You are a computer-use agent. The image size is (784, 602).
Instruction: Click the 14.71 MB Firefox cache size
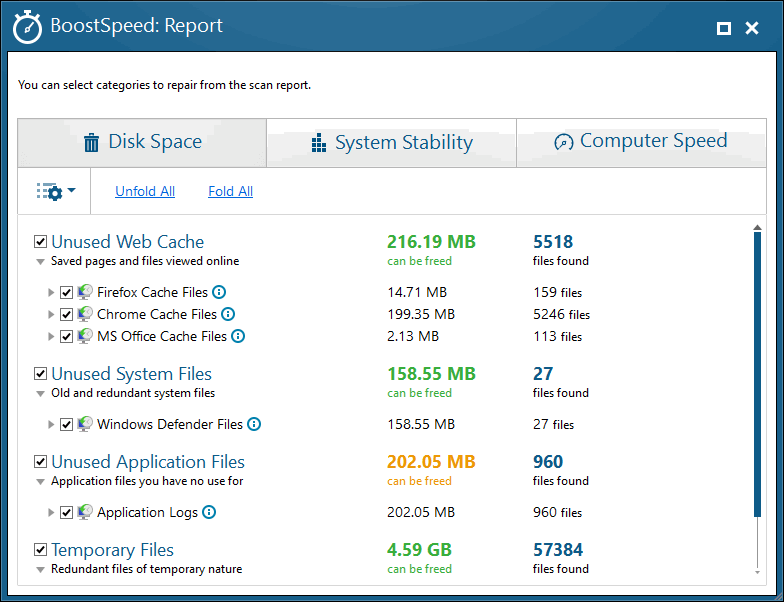click(417, 292)
